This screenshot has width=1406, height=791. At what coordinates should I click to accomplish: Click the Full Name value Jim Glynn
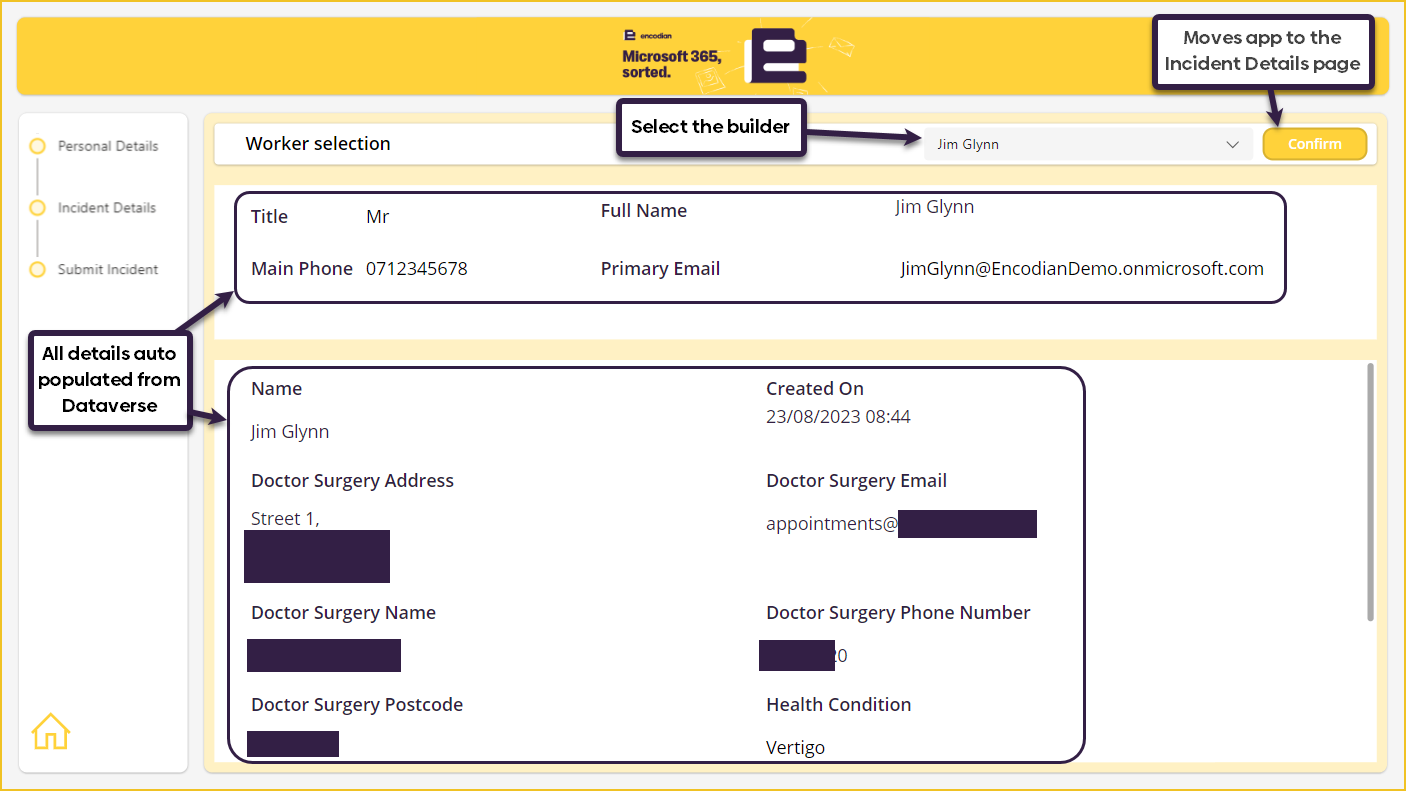pos(935,207)
